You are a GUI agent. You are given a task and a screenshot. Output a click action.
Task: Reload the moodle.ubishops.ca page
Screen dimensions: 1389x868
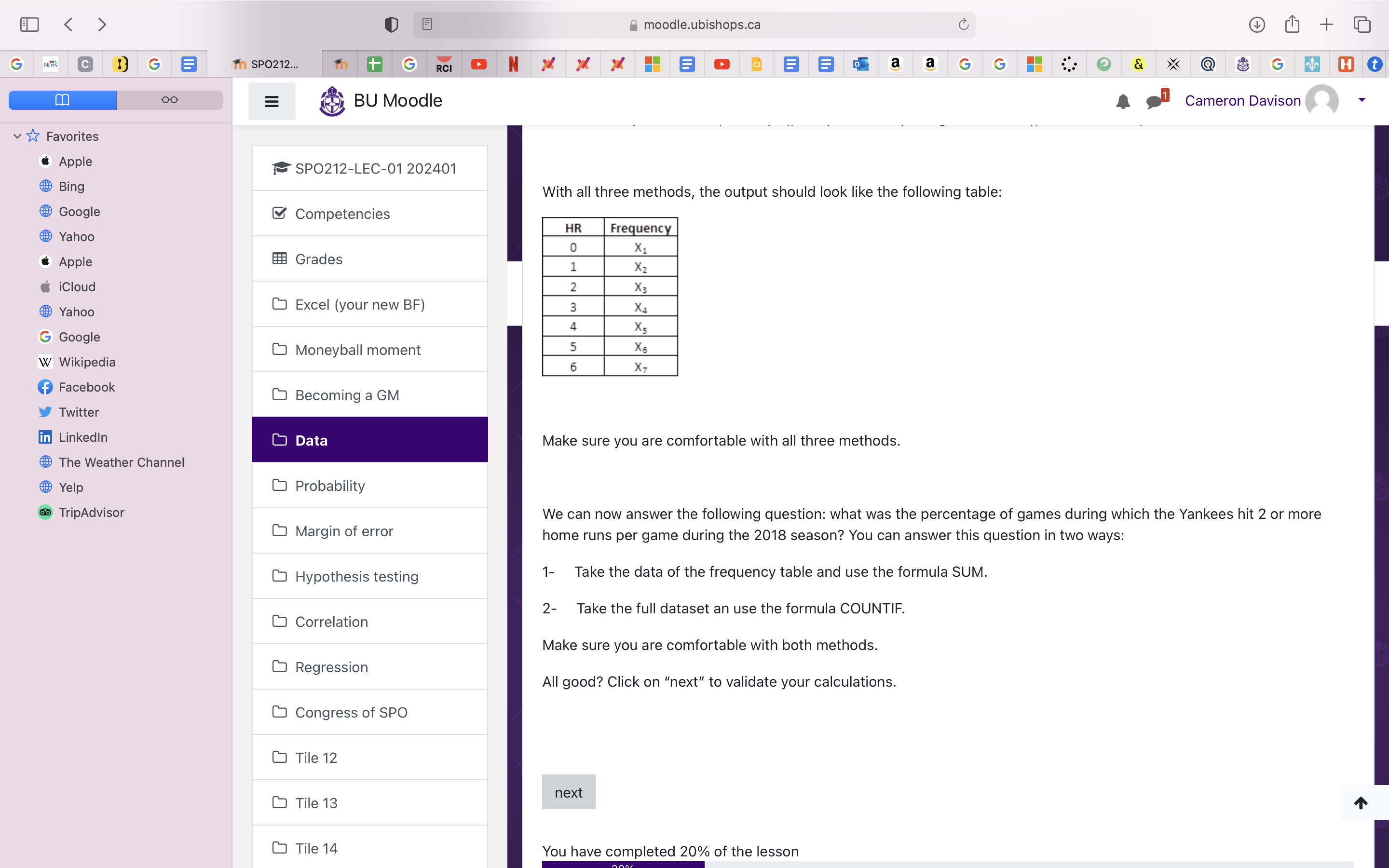(x=963, y=25)
